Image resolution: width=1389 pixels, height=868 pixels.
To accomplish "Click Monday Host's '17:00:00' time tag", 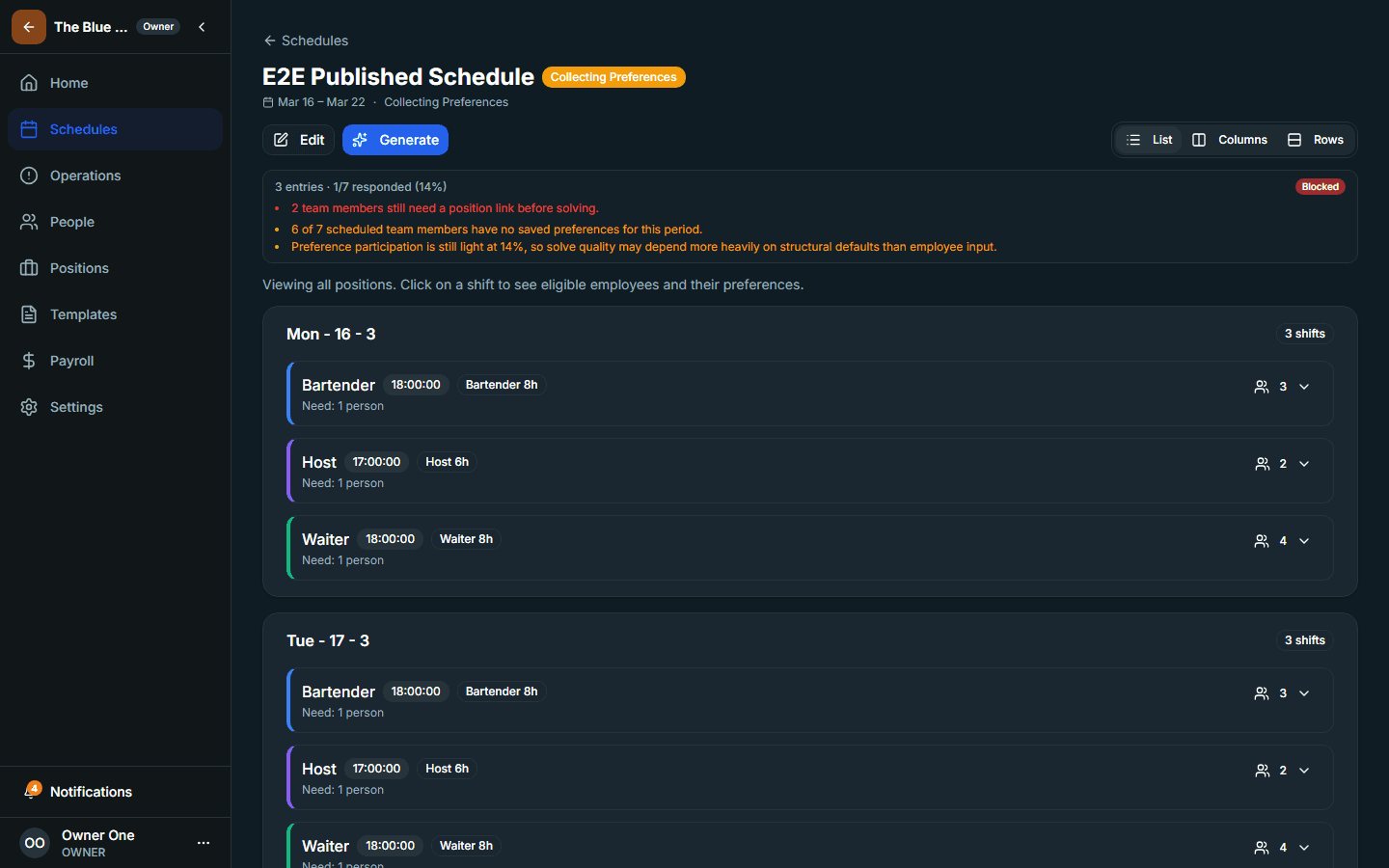I will point(376,462).
